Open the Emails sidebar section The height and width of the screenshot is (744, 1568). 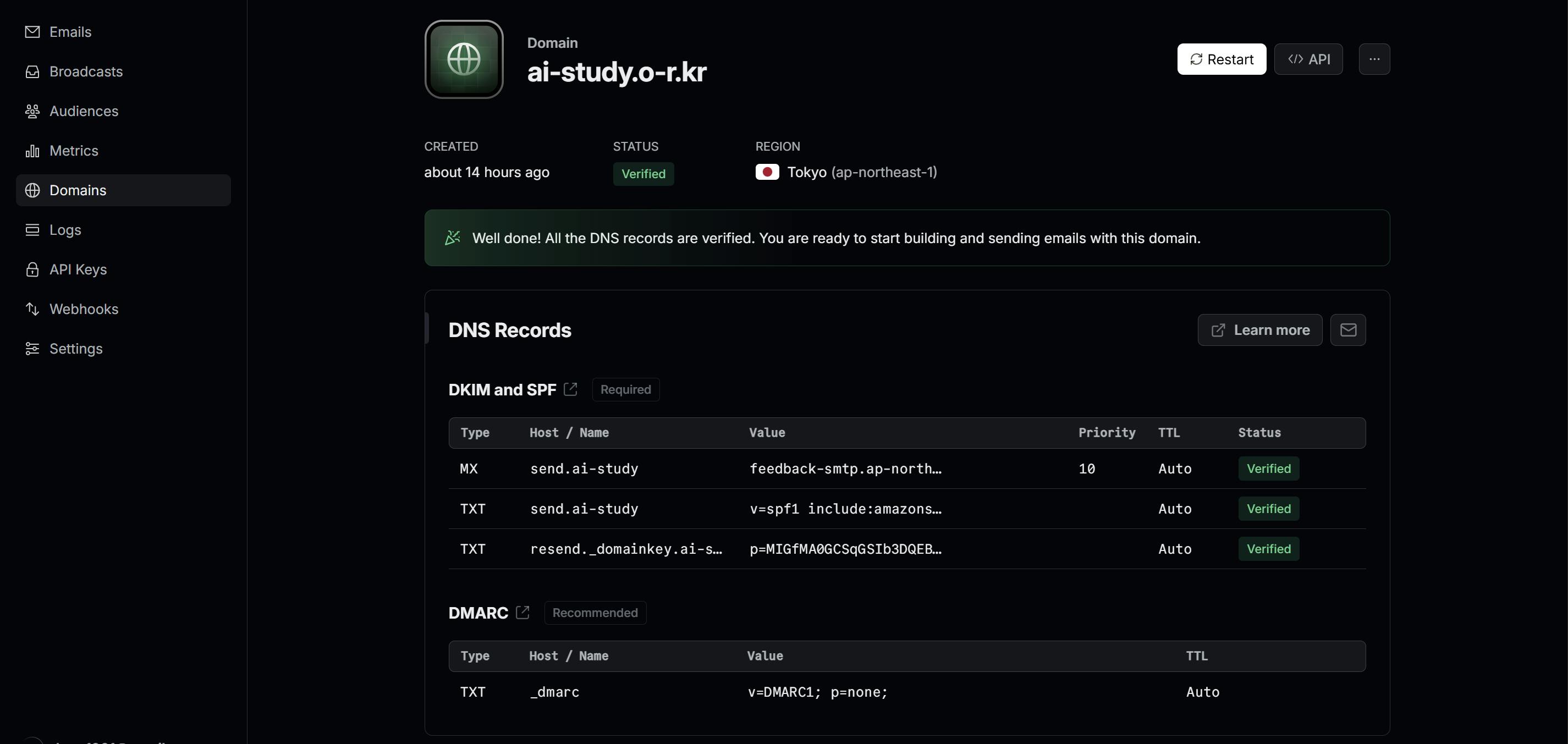coord(70,32)
